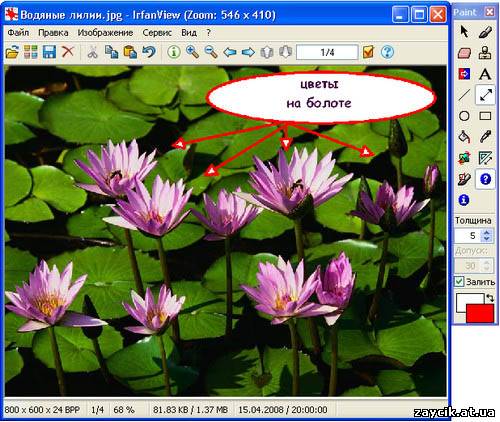The image size is (500, 422).
Task: Open help with the blue question icon
Action: point(387,52)
